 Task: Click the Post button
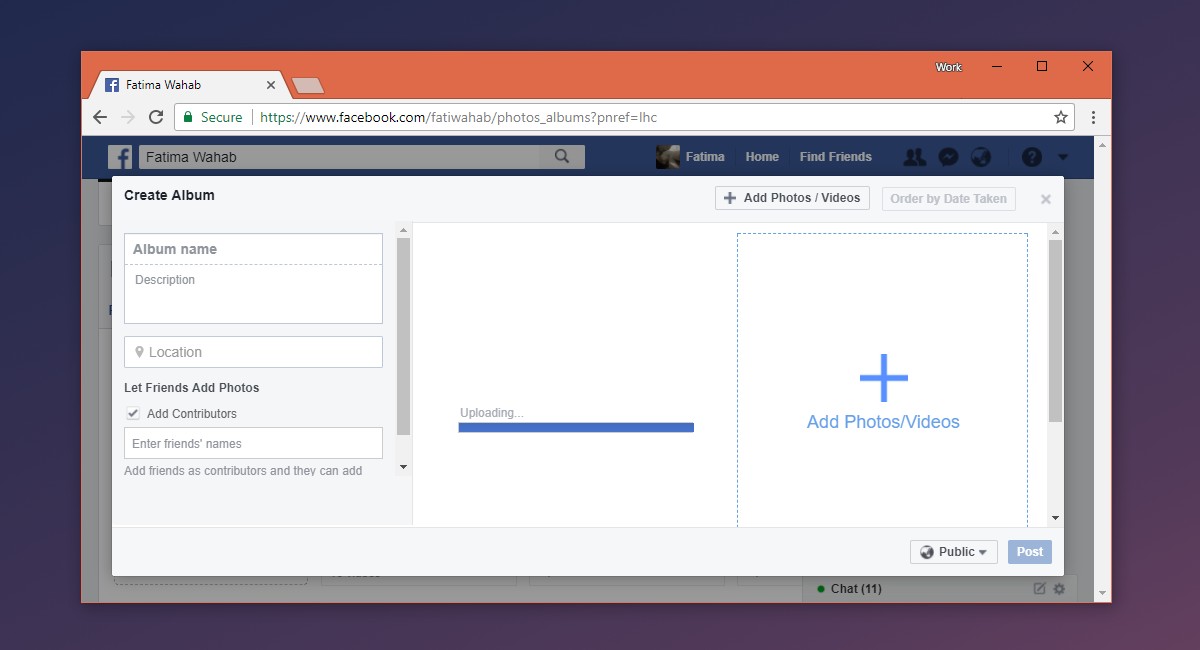1030,552
